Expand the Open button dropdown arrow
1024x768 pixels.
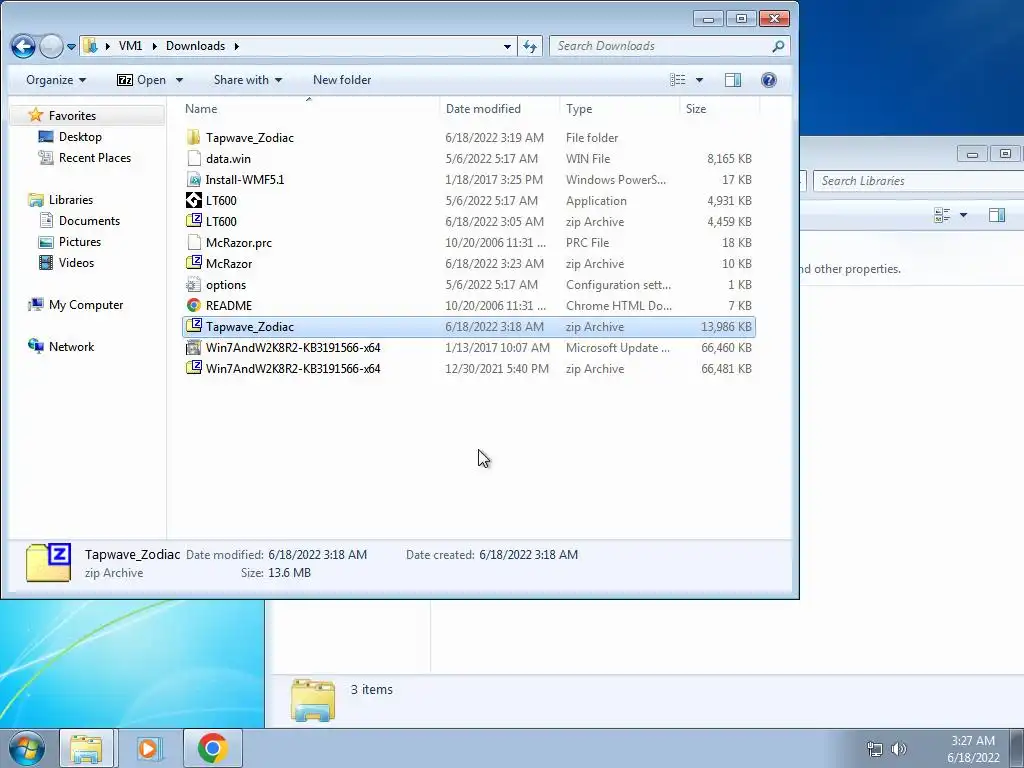pos(179,80)
